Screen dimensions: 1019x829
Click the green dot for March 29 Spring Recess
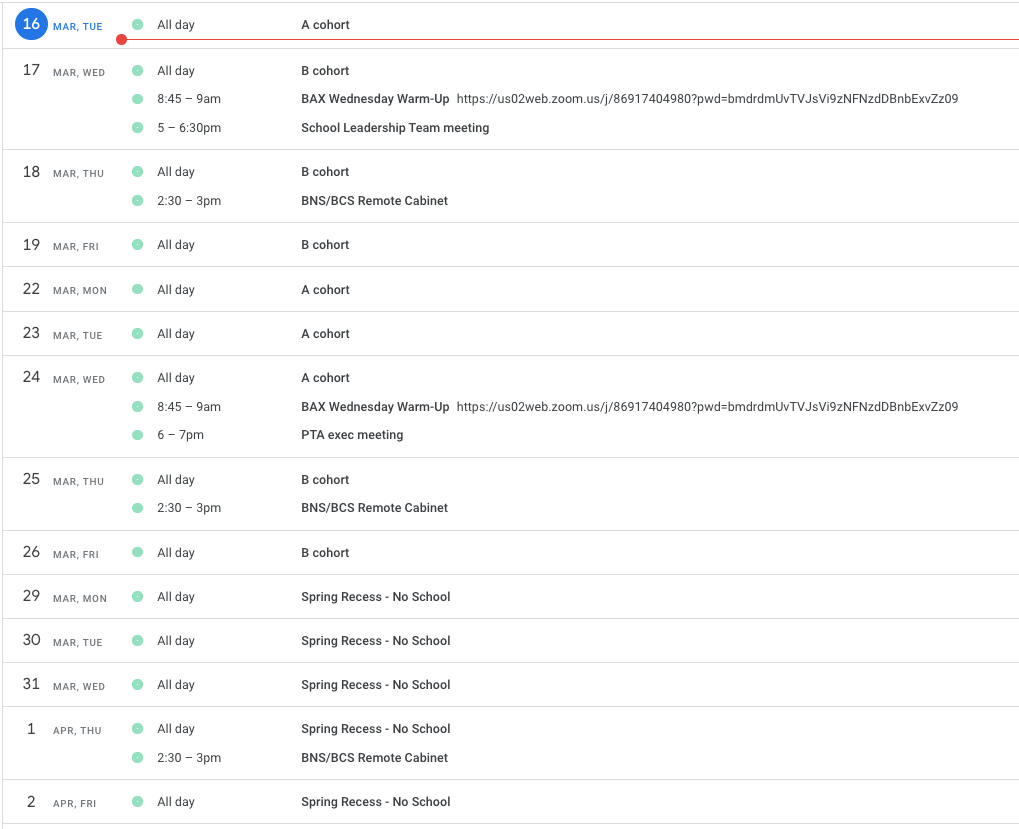pyautogui.click(x=137, y=596)
